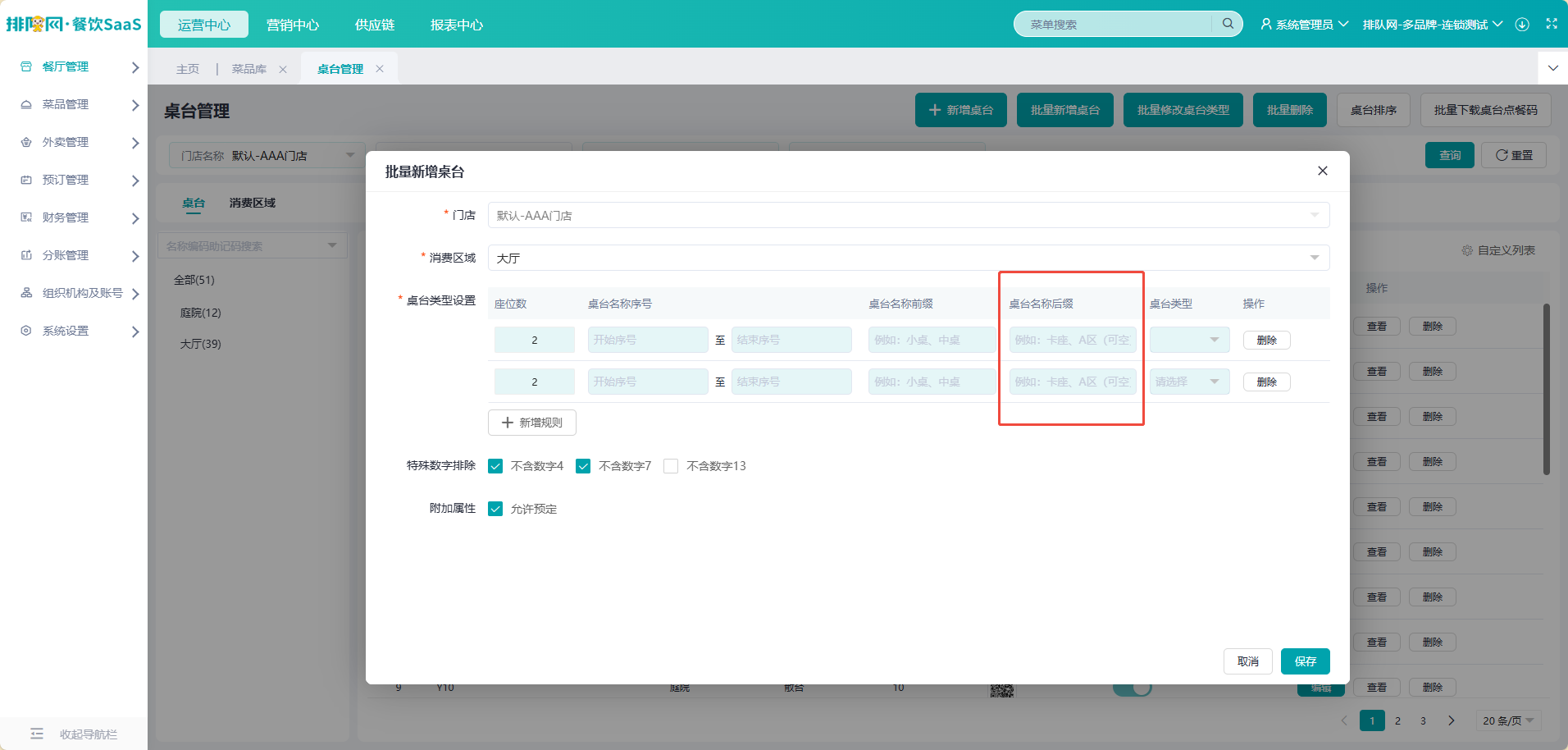Click 座位数 field in first rule row

tap(535, 340)
